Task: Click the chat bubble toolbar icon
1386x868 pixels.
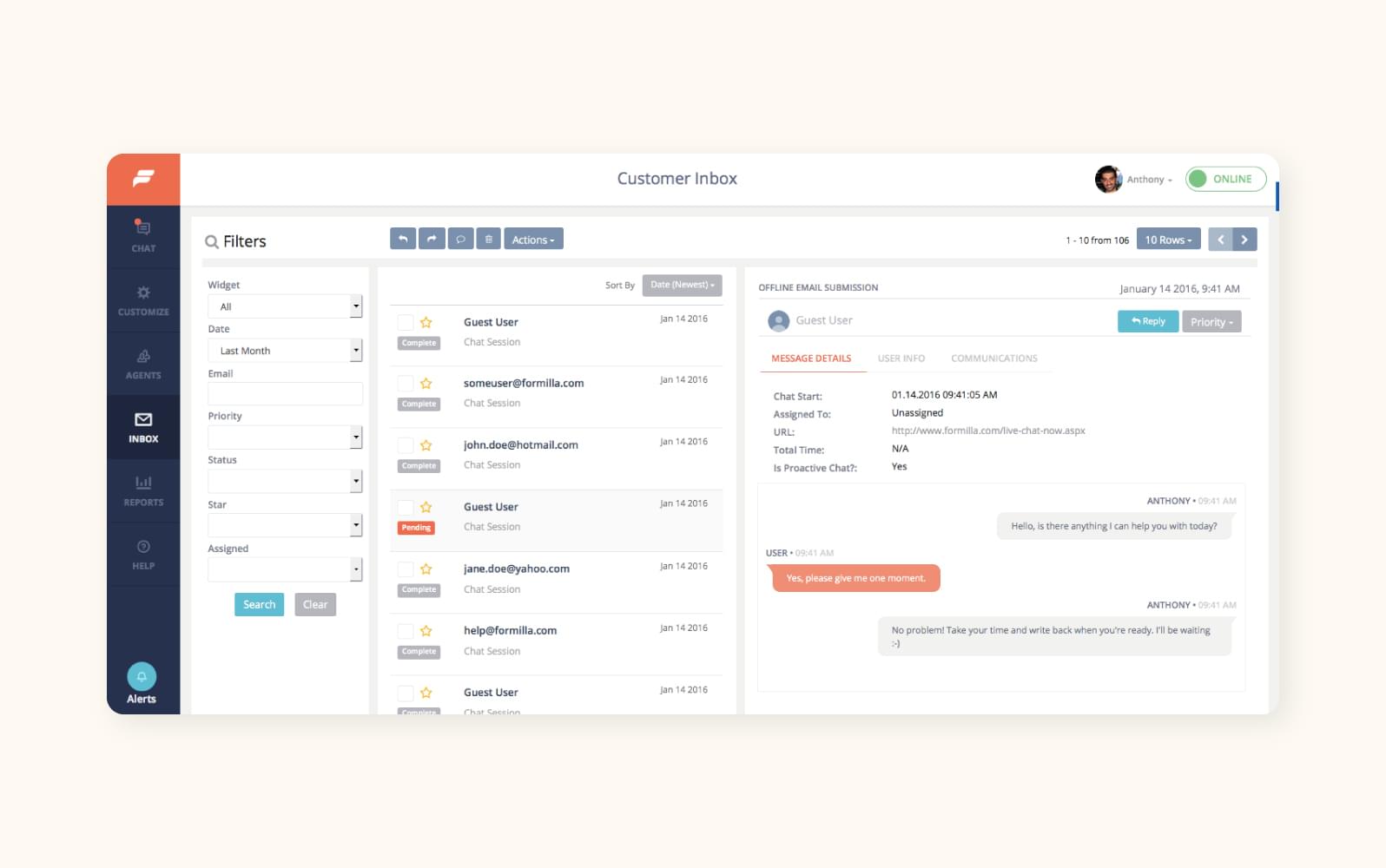Action: (x=460, y=239)
